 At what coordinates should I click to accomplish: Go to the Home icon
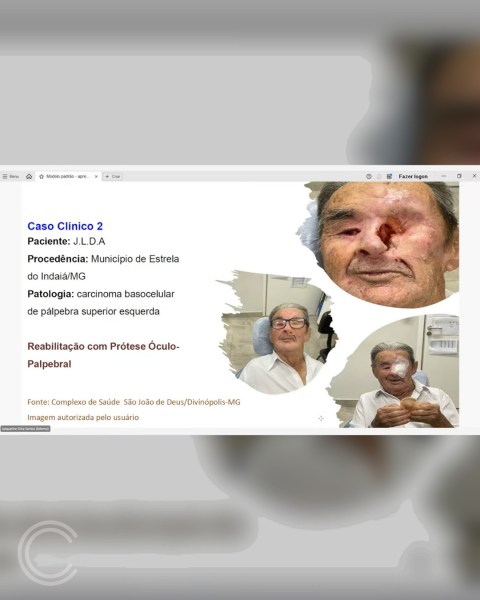point(29,176)
